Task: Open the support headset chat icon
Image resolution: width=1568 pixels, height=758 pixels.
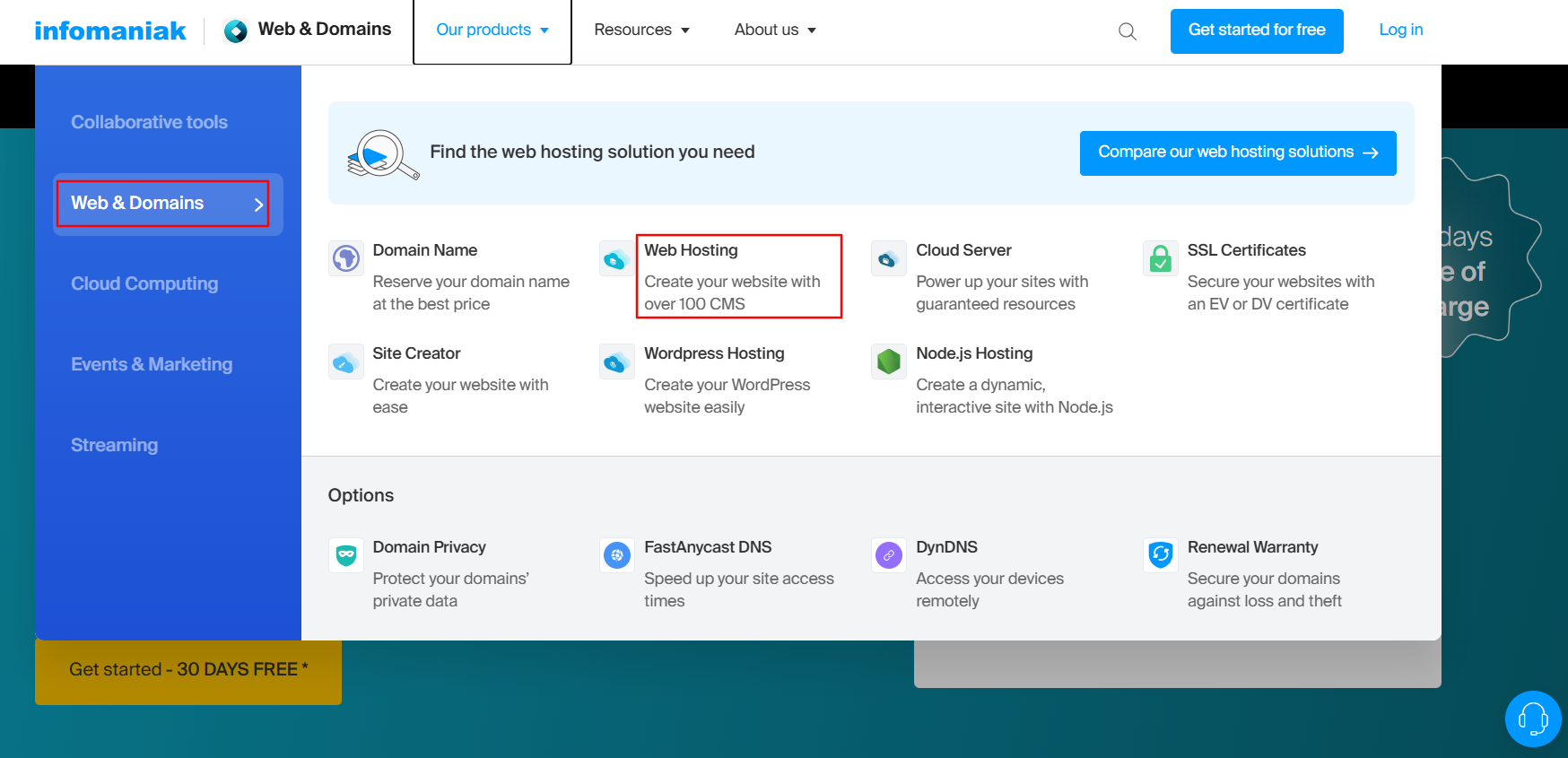Action: pos(1533,719)
